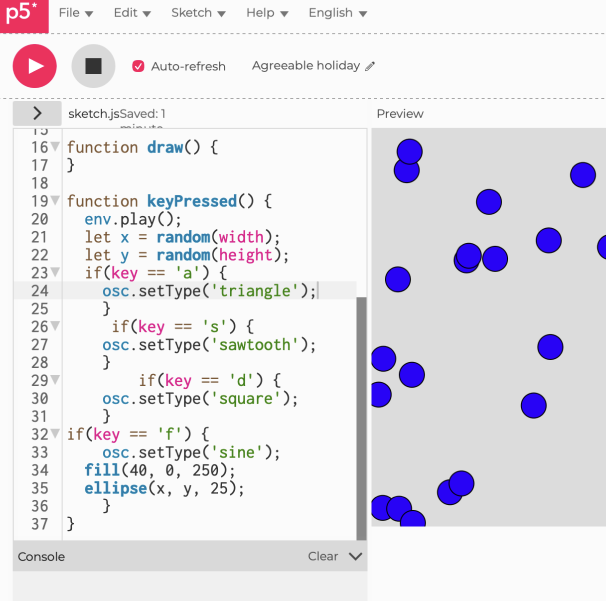Image resolution: width=606 pixels, height=601 pixels.
Task: Click the pencil icon to rename sketch
Action: coord(370,66)
